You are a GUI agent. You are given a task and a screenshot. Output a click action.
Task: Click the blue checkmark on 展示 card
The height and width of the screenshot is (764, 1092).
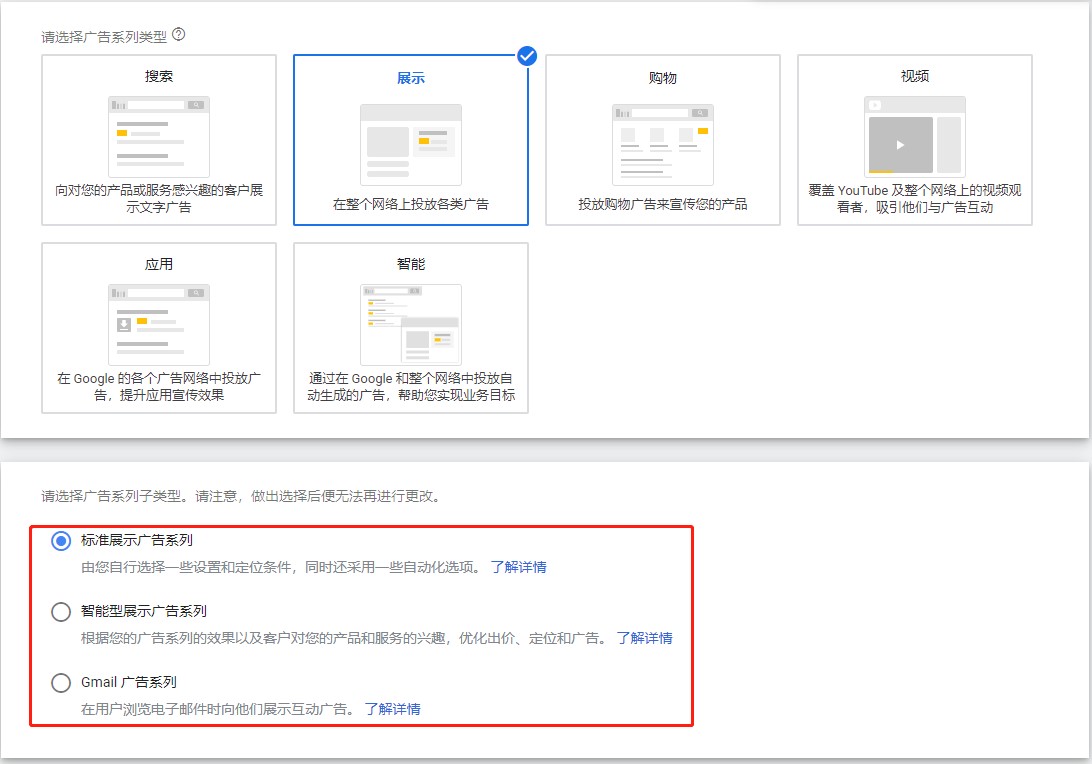pyautogui.click(x=527, y=57)
